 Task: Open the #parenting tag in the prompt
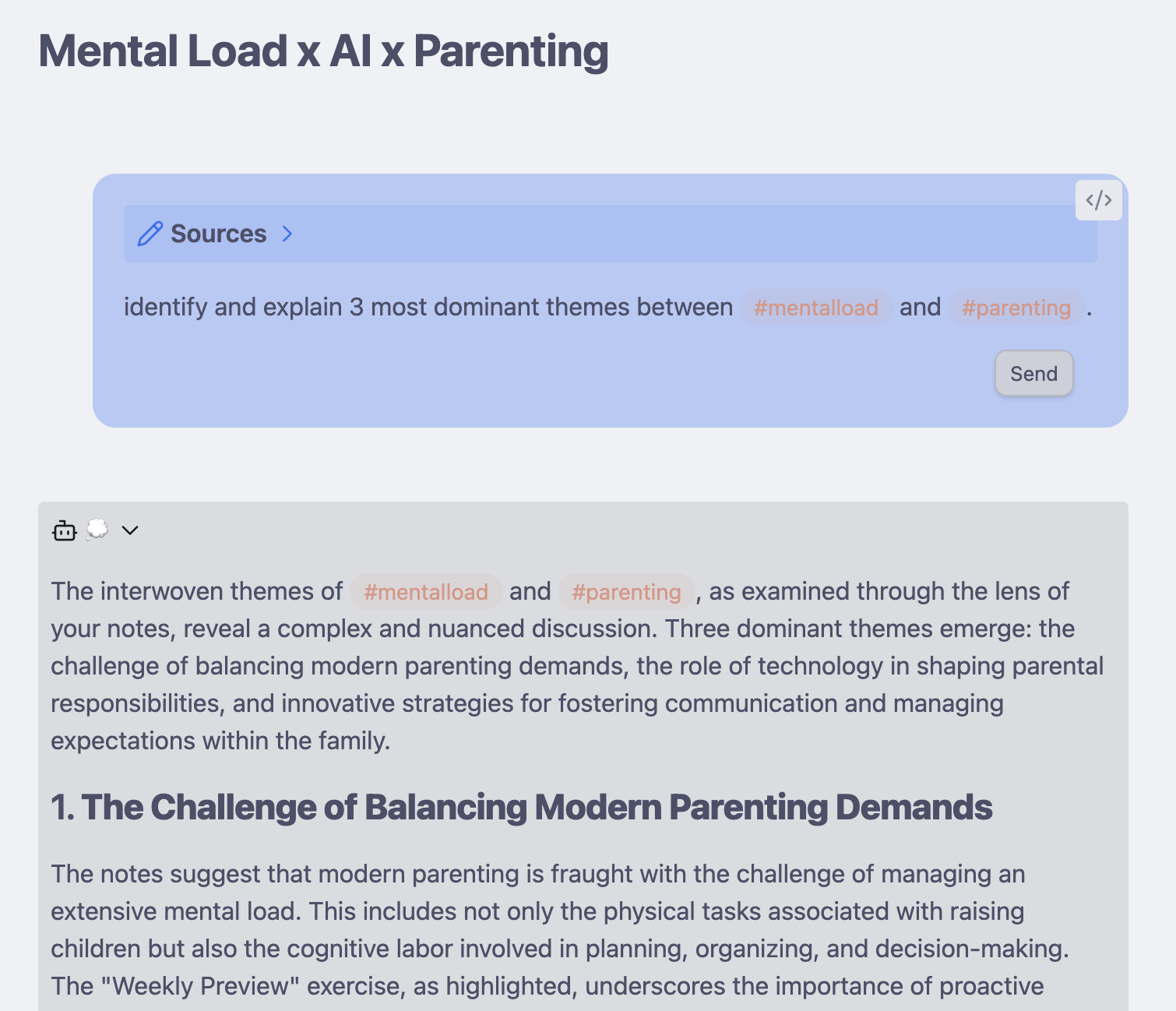1016,308
